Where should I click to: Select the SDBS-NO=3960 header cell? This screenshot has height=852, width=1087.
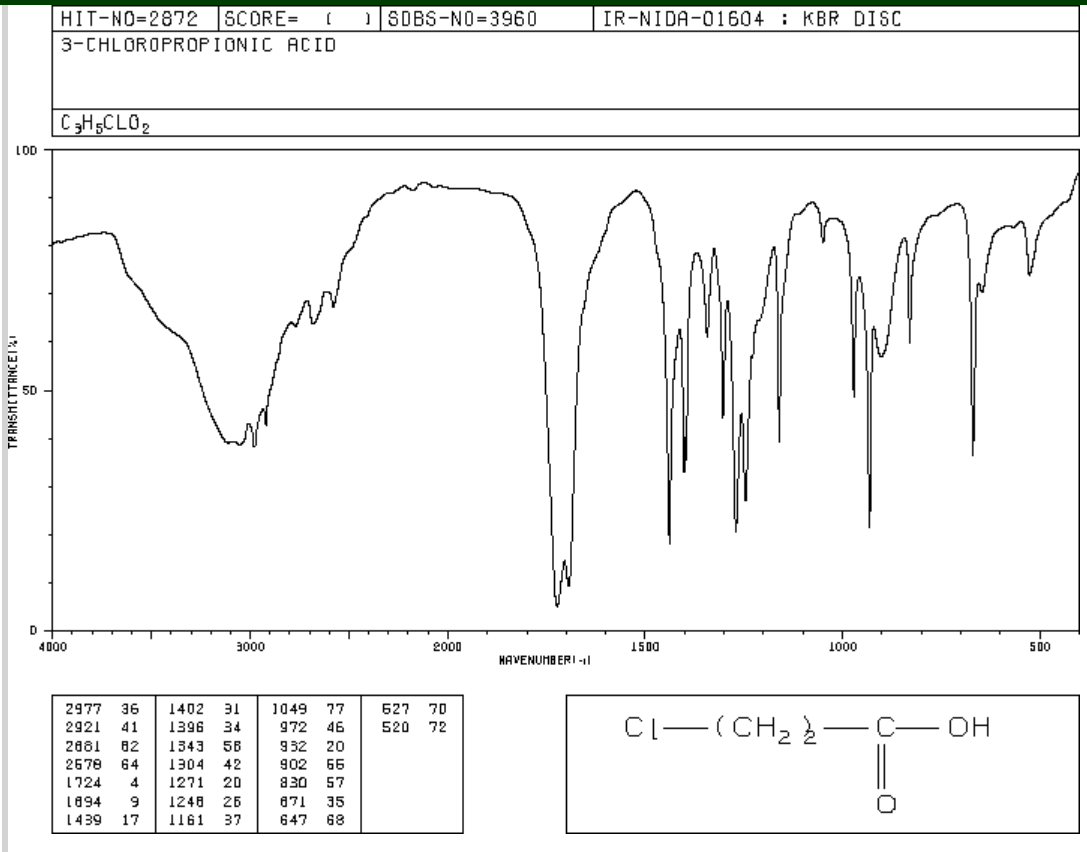point(484,21)
